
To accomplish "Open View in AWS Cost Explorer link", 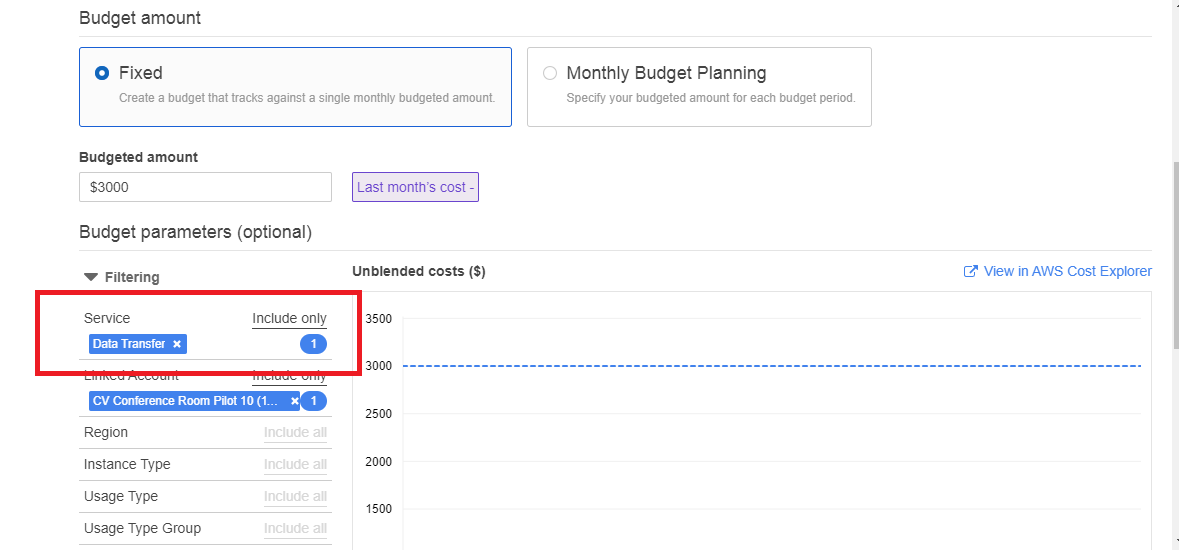I will coord(1067,272).
